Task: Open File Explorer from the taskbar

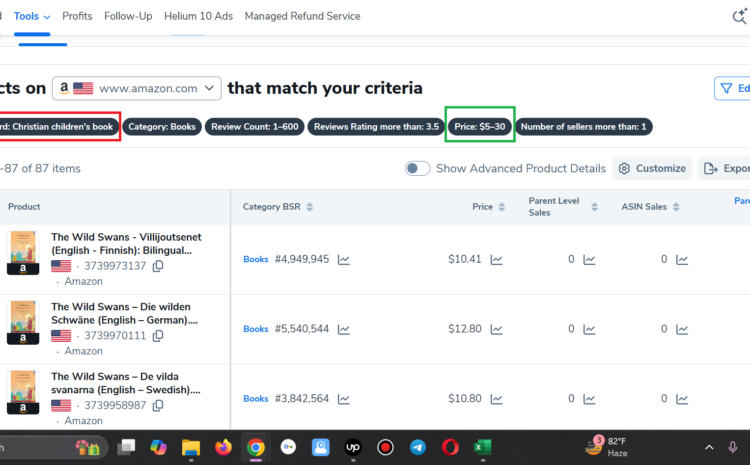Action: 191,448
